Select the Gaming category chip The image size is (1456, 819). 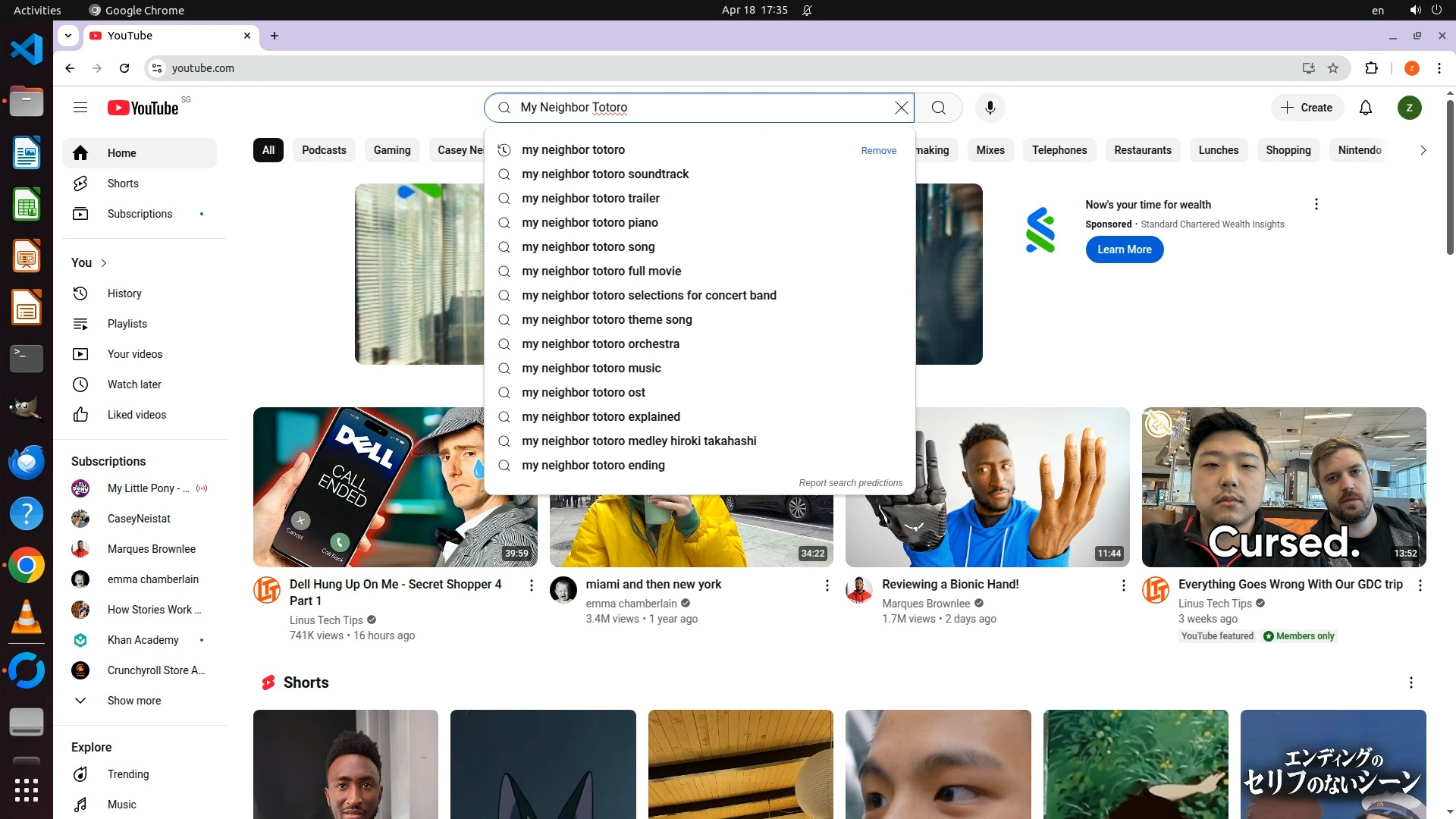(x=391, y=150)
